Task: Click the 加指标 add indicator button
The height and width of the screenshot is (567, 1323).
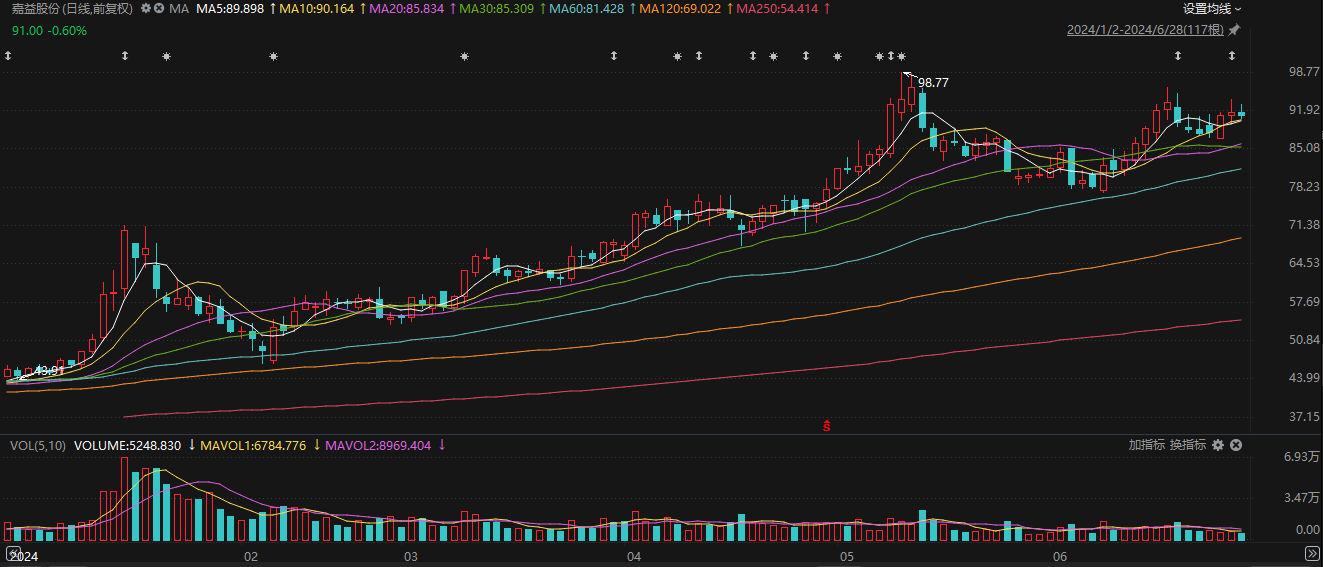Action: 1147,445
